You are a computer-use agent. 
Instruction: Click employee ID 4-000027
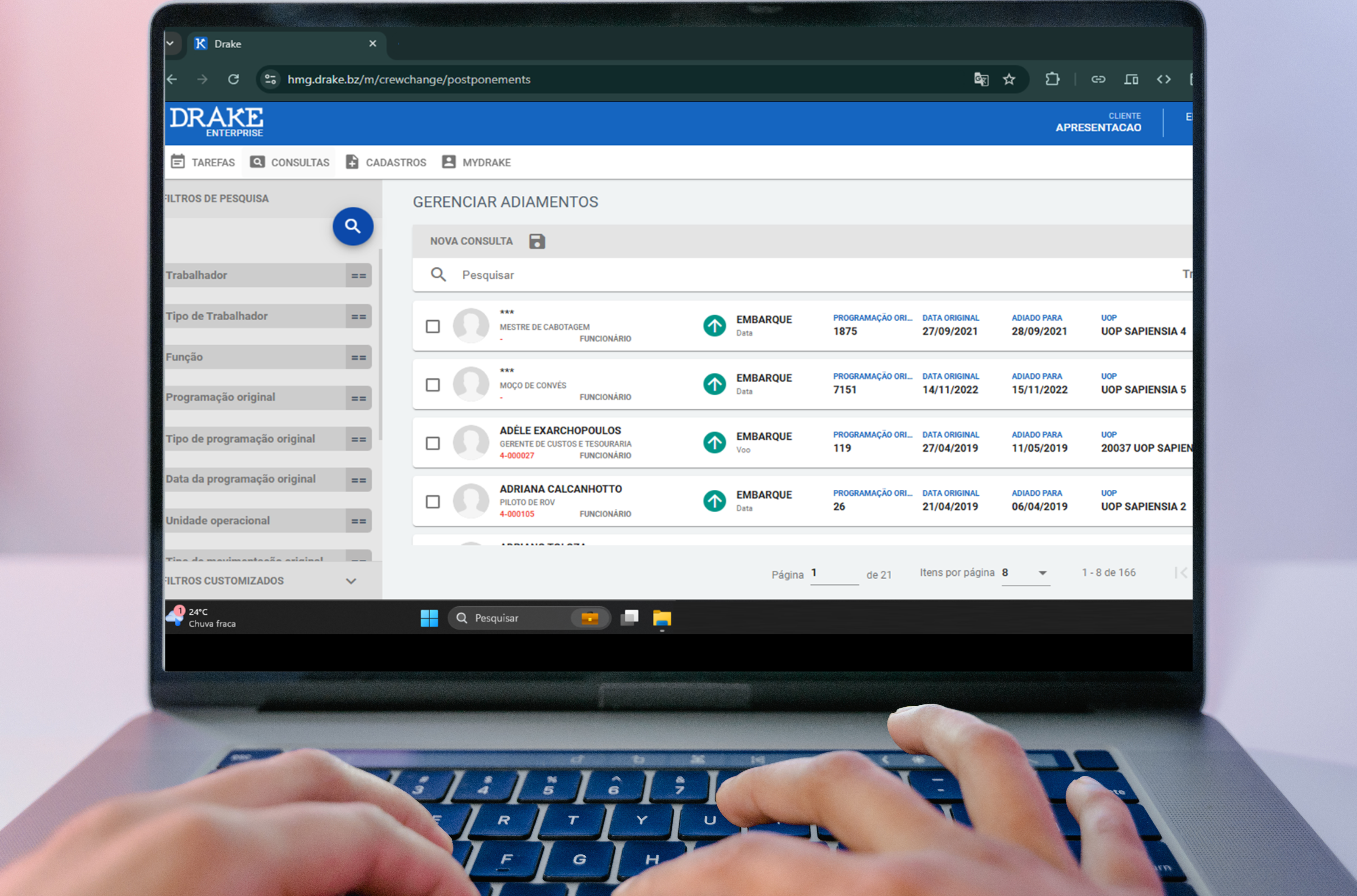click(x=517, y=456)
